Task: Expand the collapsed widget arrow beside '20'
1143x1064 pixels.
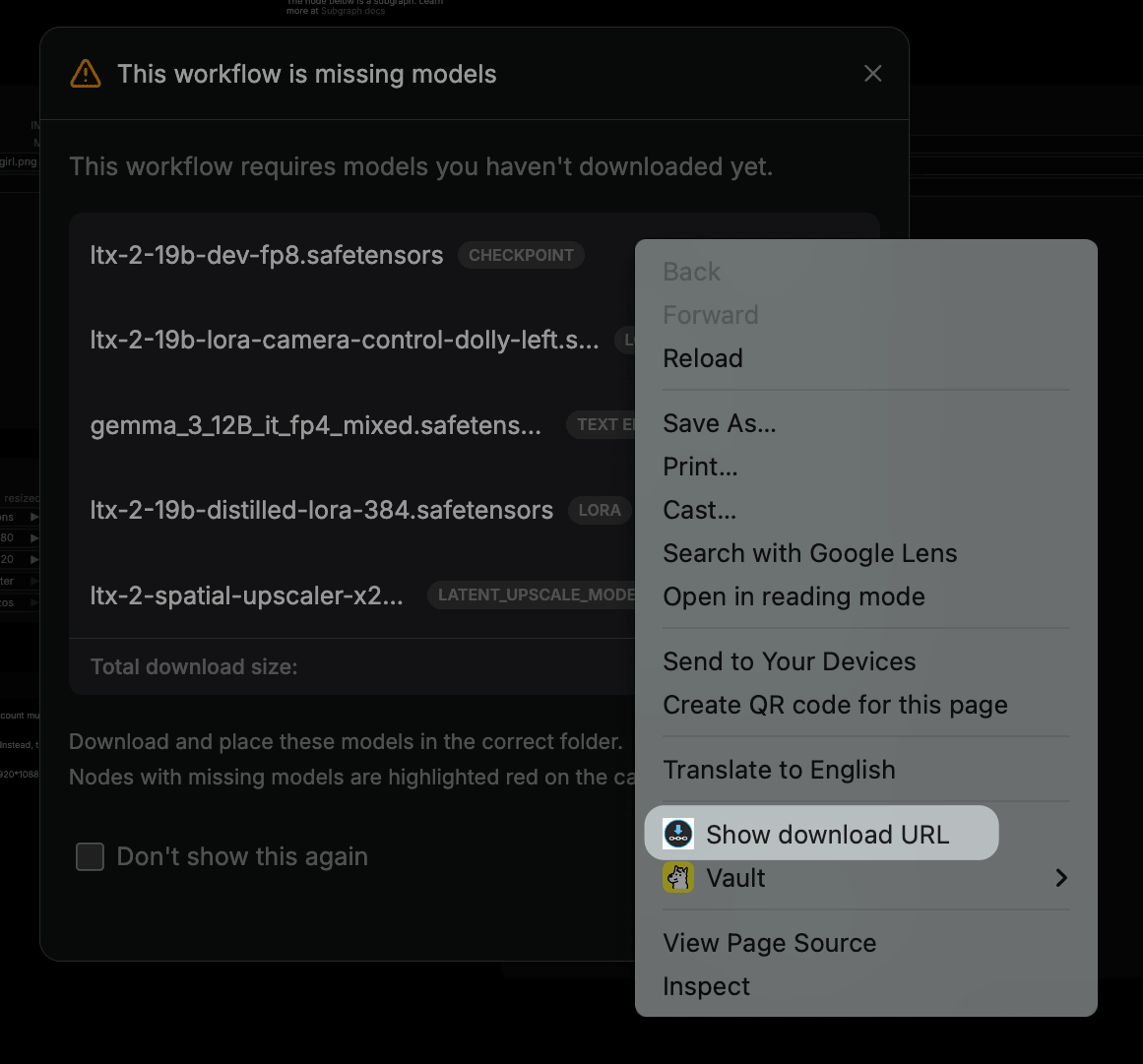Action: click(x=32, y=559)
